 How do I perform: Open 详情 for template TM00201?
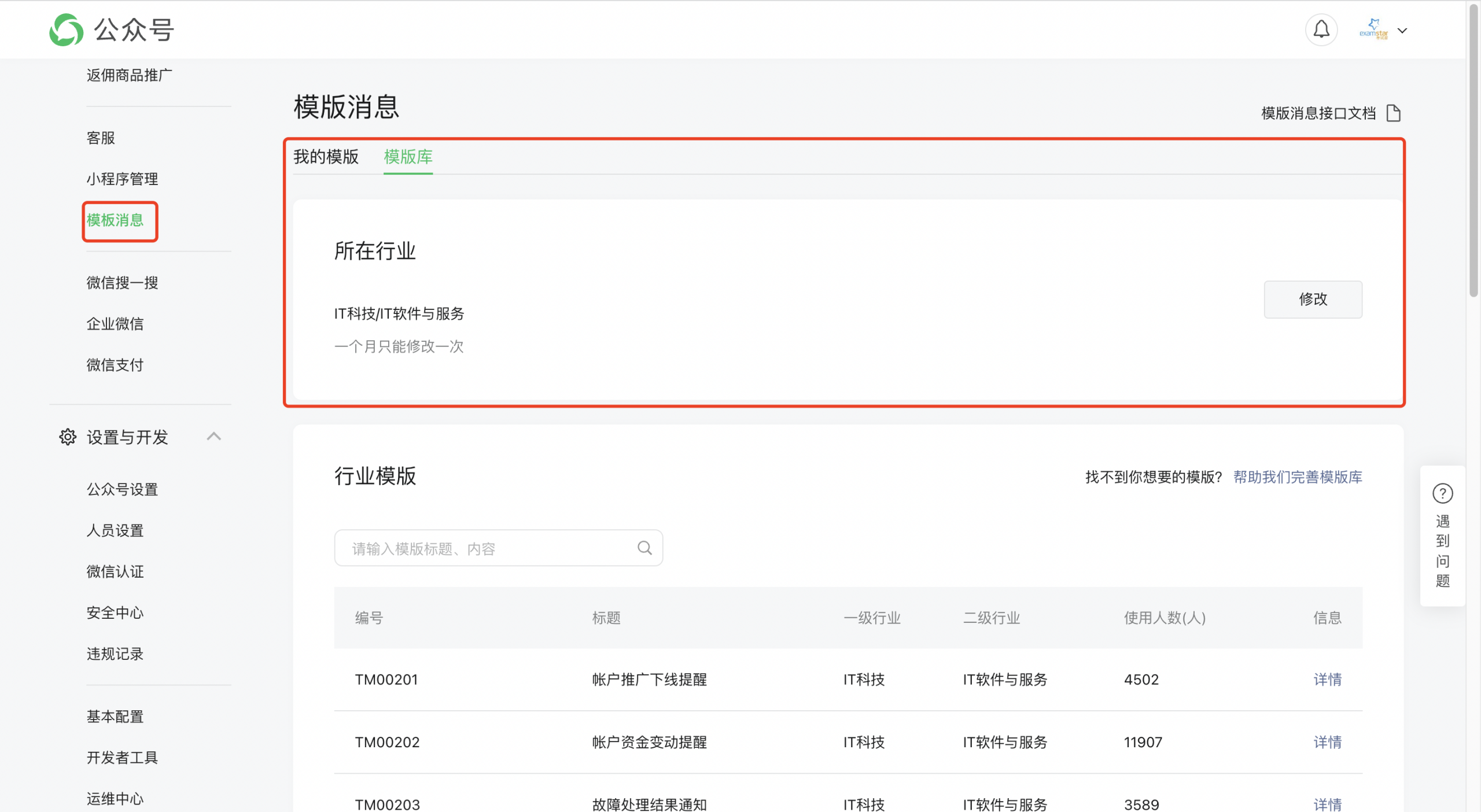1327,680
